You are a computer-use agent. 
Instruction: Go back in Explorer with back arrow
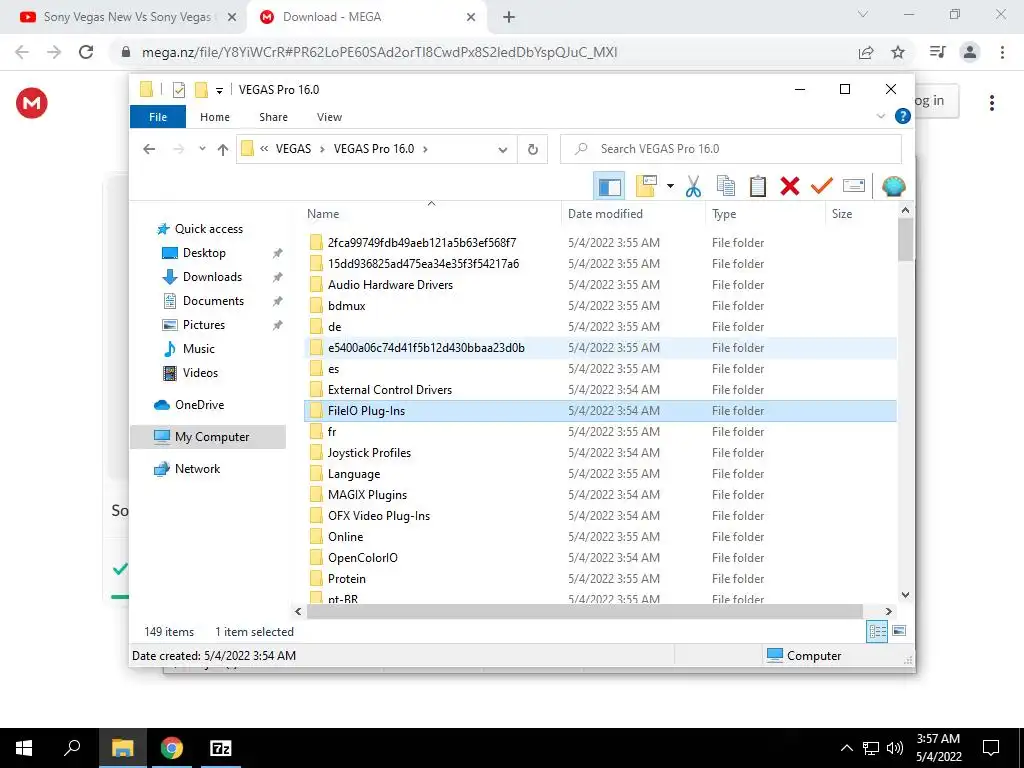point(149,149)
